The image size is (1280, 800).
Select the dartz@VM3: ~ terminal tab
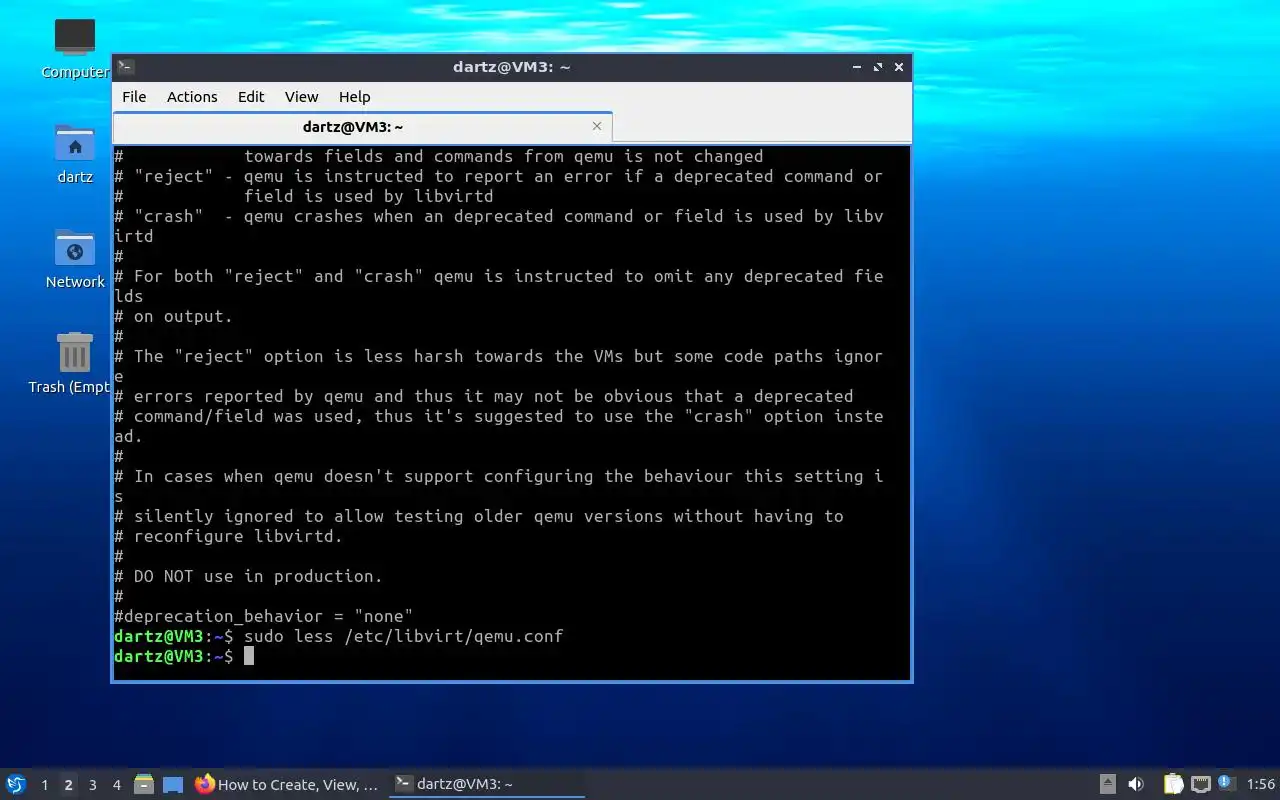[353, 127]
